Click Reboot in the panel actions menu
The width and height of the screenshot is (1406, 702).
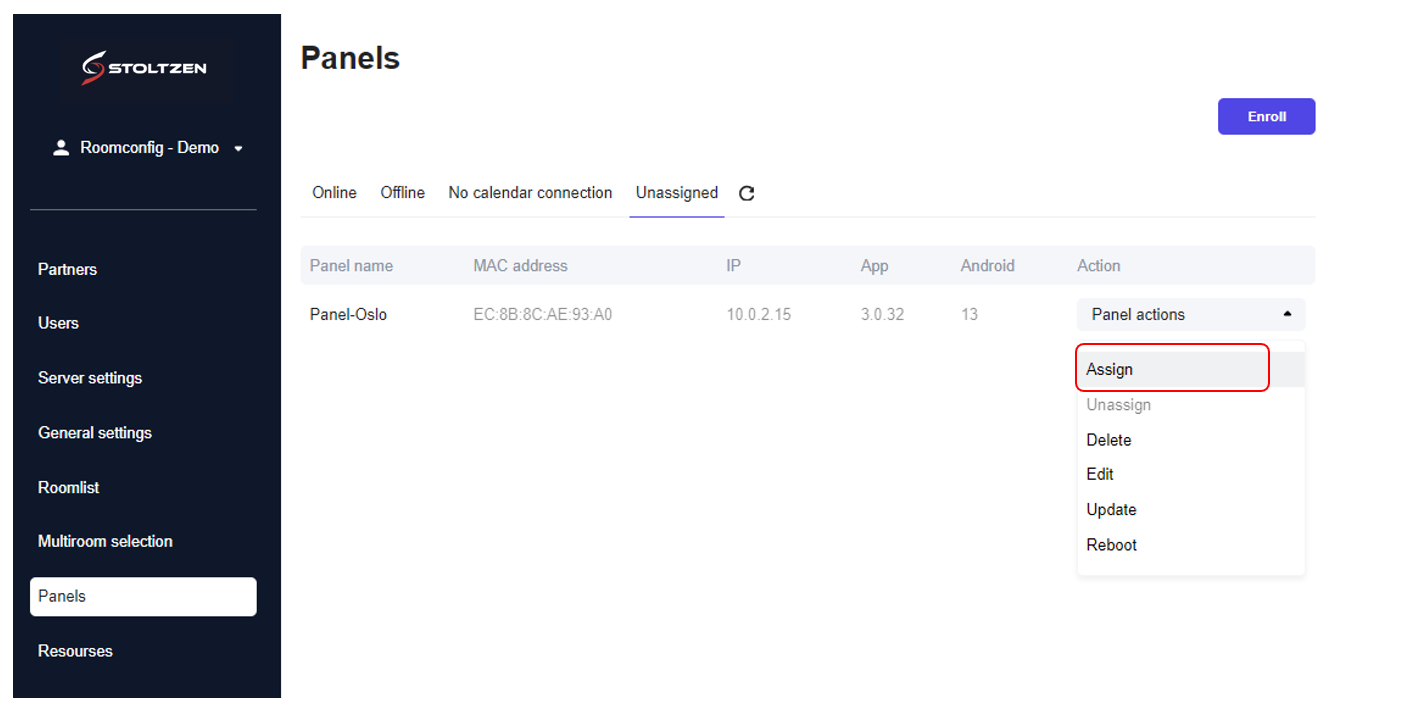click(x=1111, y=545)
